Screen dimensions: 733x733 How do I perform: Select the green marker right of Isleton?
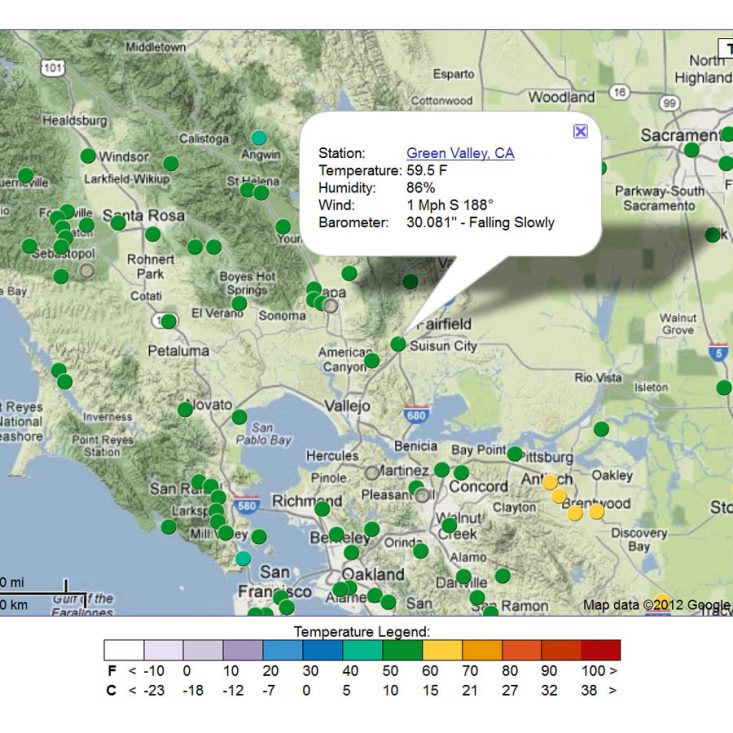[x=724, y=388]
